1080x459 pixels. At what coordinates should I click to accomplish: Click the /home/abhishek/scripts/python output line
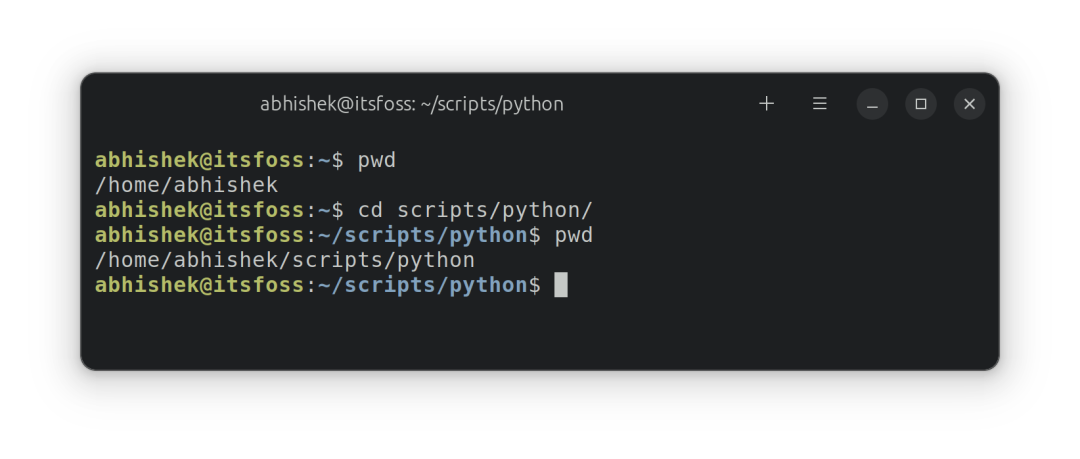[284, 260]
